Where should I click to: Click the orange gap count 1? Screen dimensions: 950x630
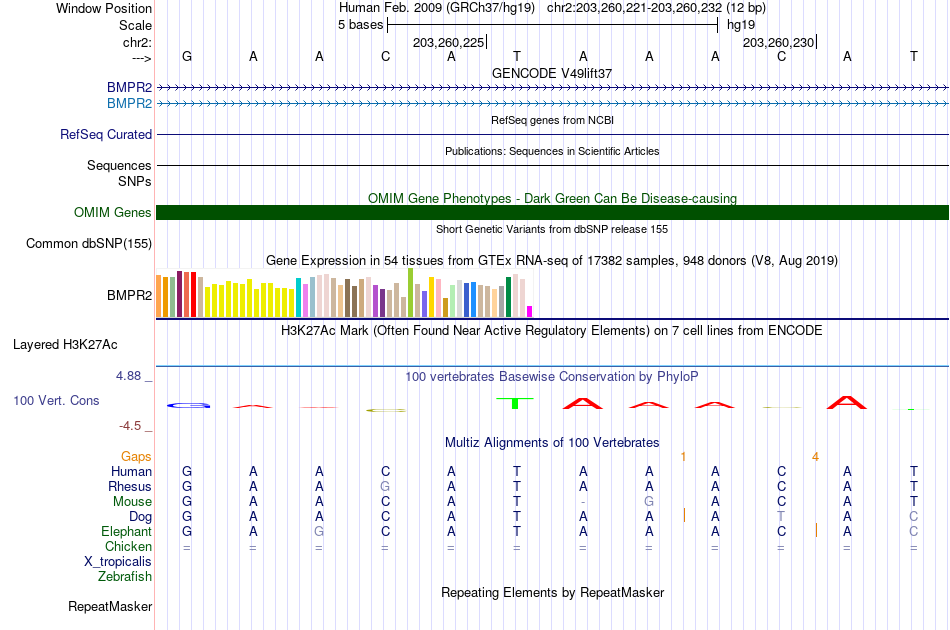(x=683, y=457)
